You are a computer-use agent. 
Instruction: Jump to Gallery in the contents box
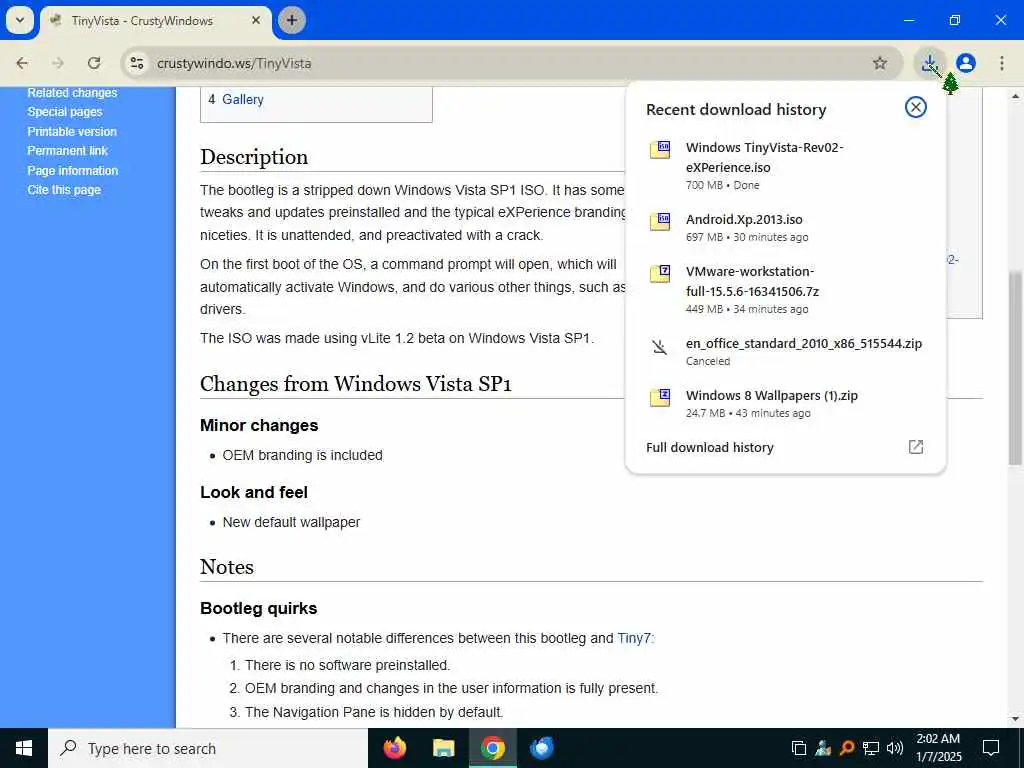pos(242,99)
